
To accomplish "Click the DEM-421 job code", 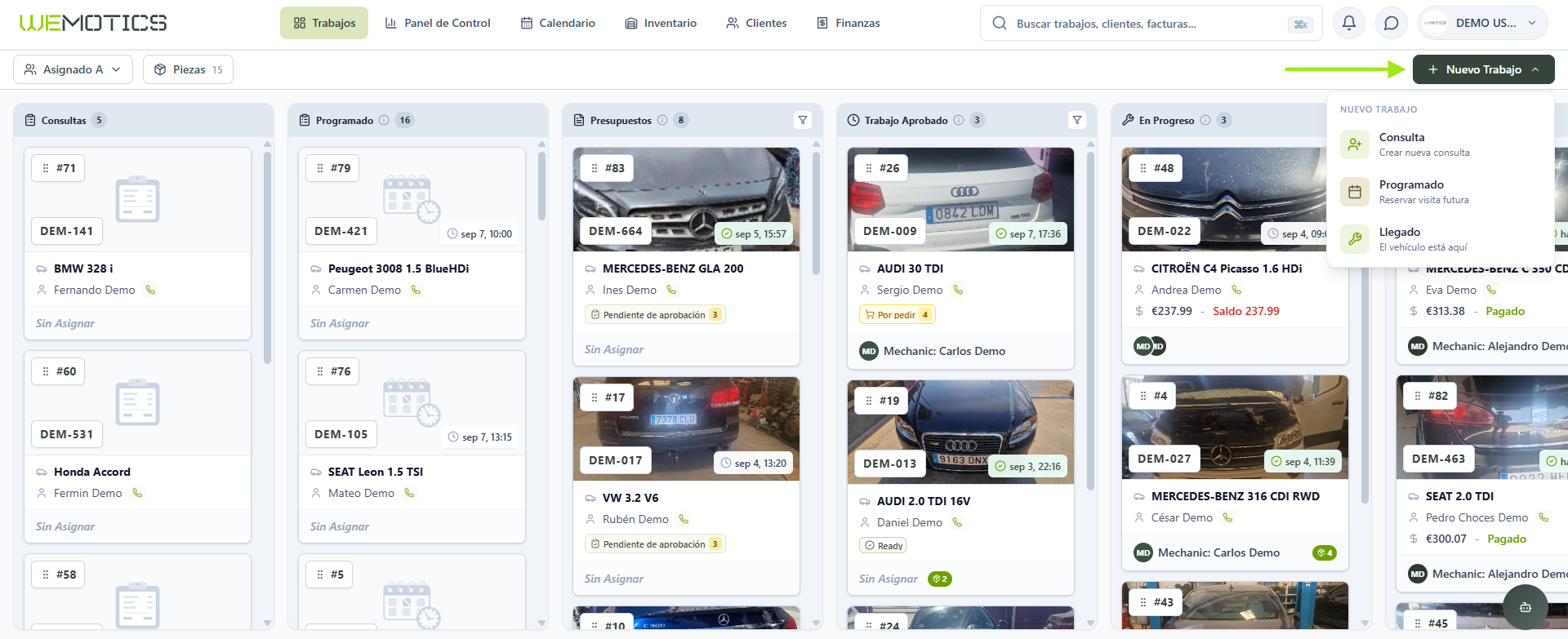I will 341,231.
